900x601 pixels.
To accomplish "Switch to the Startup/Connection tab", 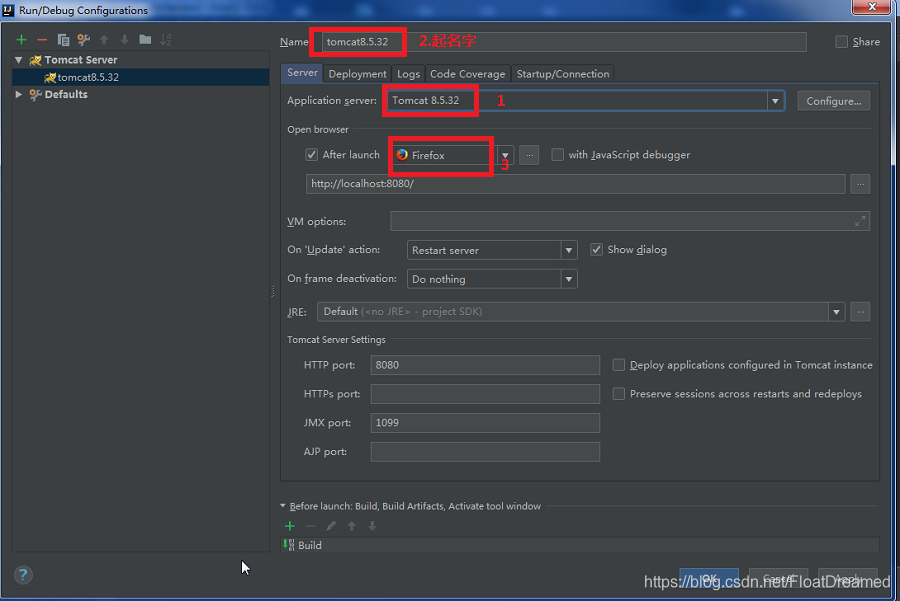I will 562,74.
